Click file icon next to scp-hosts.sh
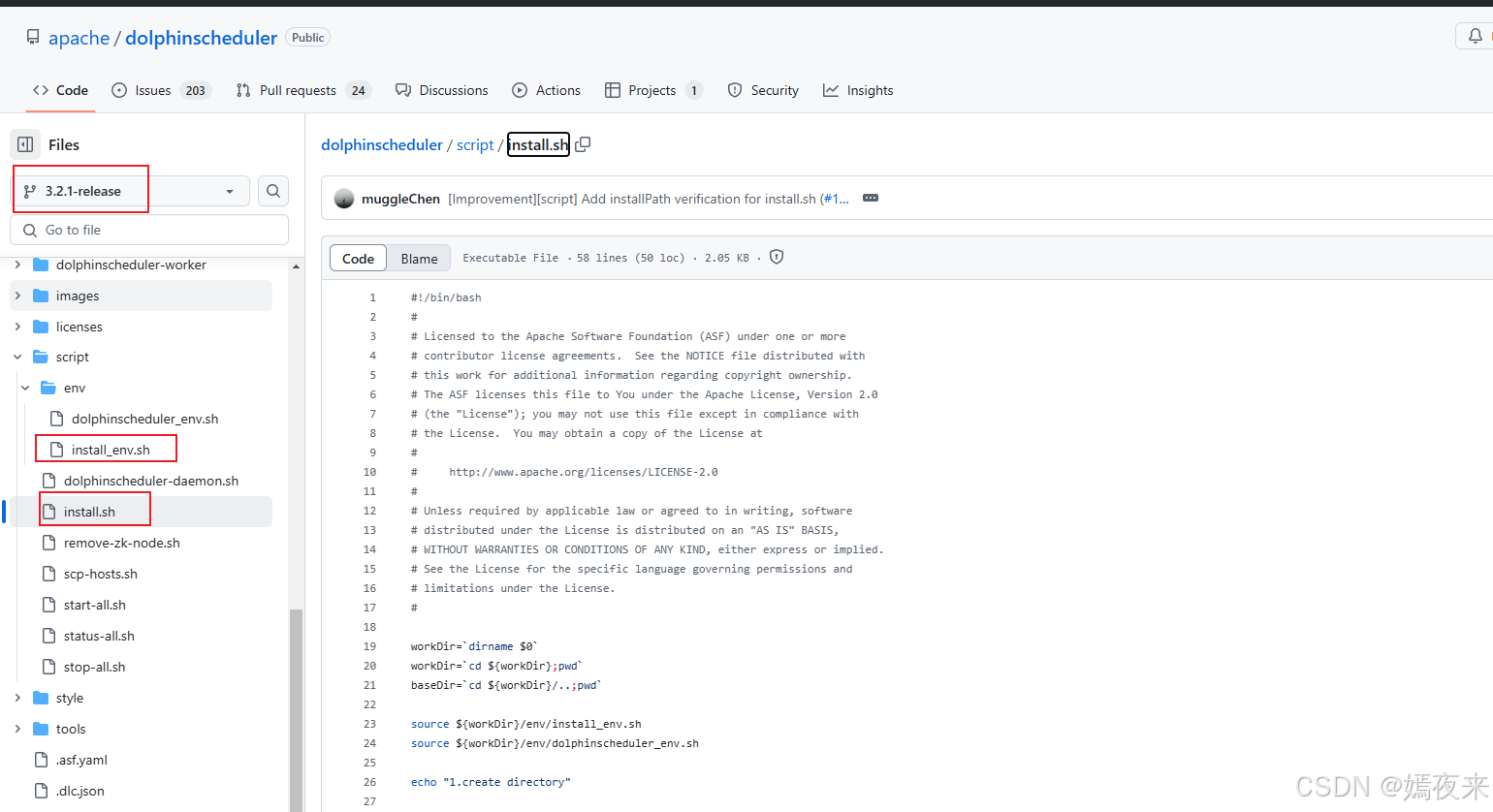Viewport: 1493px width, 812px height. tap(48, 574)
